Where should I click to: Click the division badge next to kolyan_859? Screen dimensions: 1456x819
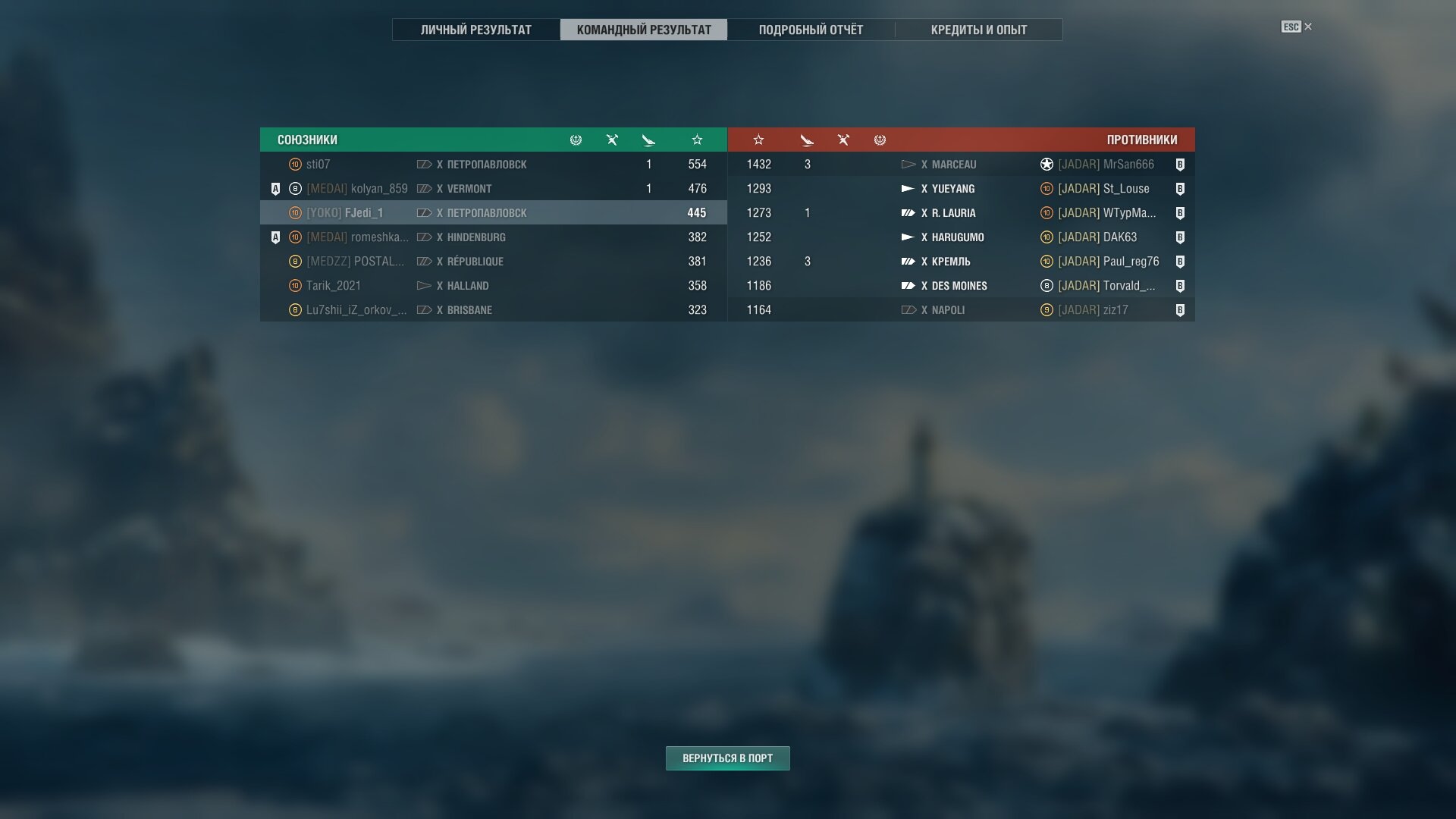[x=275, y=189]
